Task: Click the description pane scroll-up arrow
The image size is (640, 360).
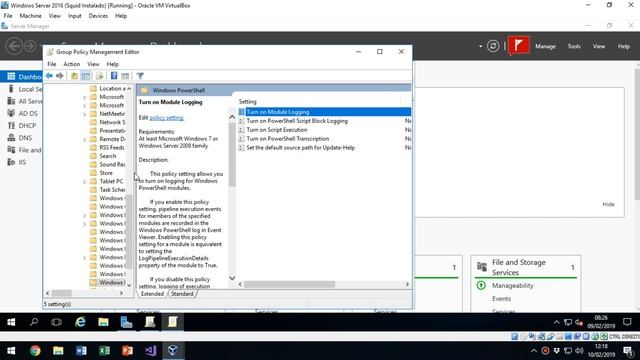Action: tap(232, 117)
